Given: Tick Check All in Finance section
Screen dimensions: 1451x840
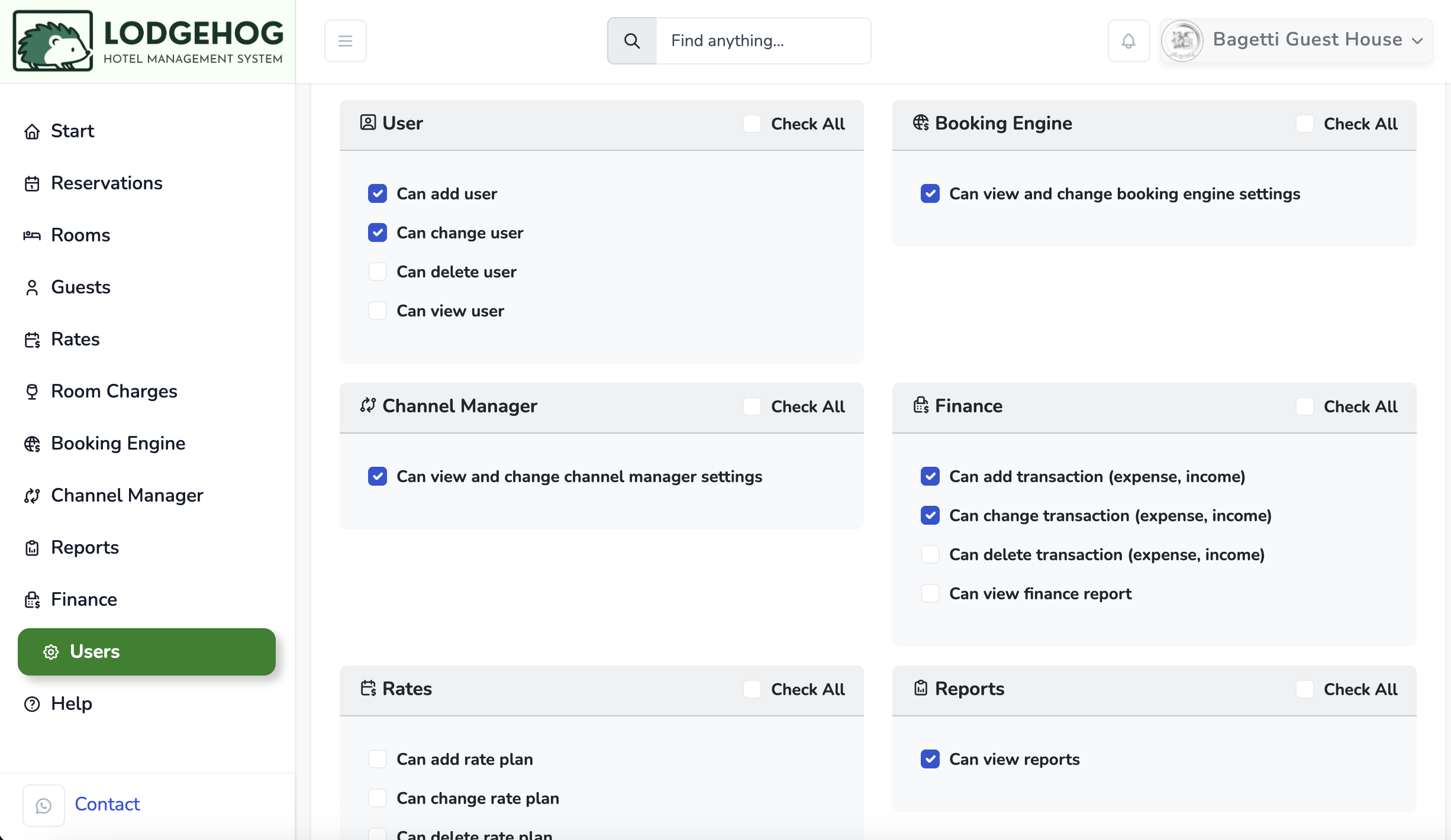Looking at the screenshot, I should point(1305,406).
